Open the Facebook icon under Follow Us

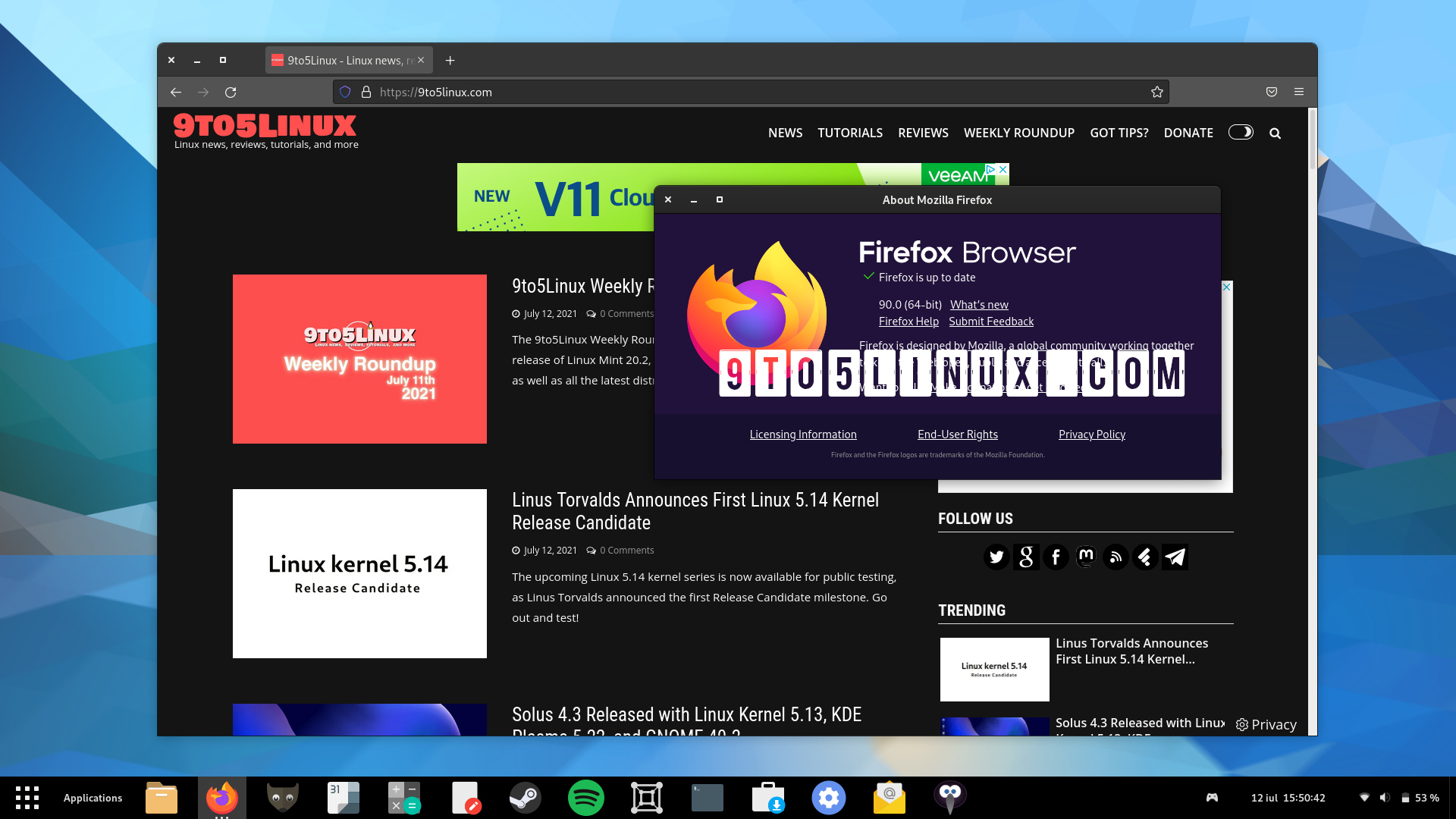click(x=1056, y=557)
